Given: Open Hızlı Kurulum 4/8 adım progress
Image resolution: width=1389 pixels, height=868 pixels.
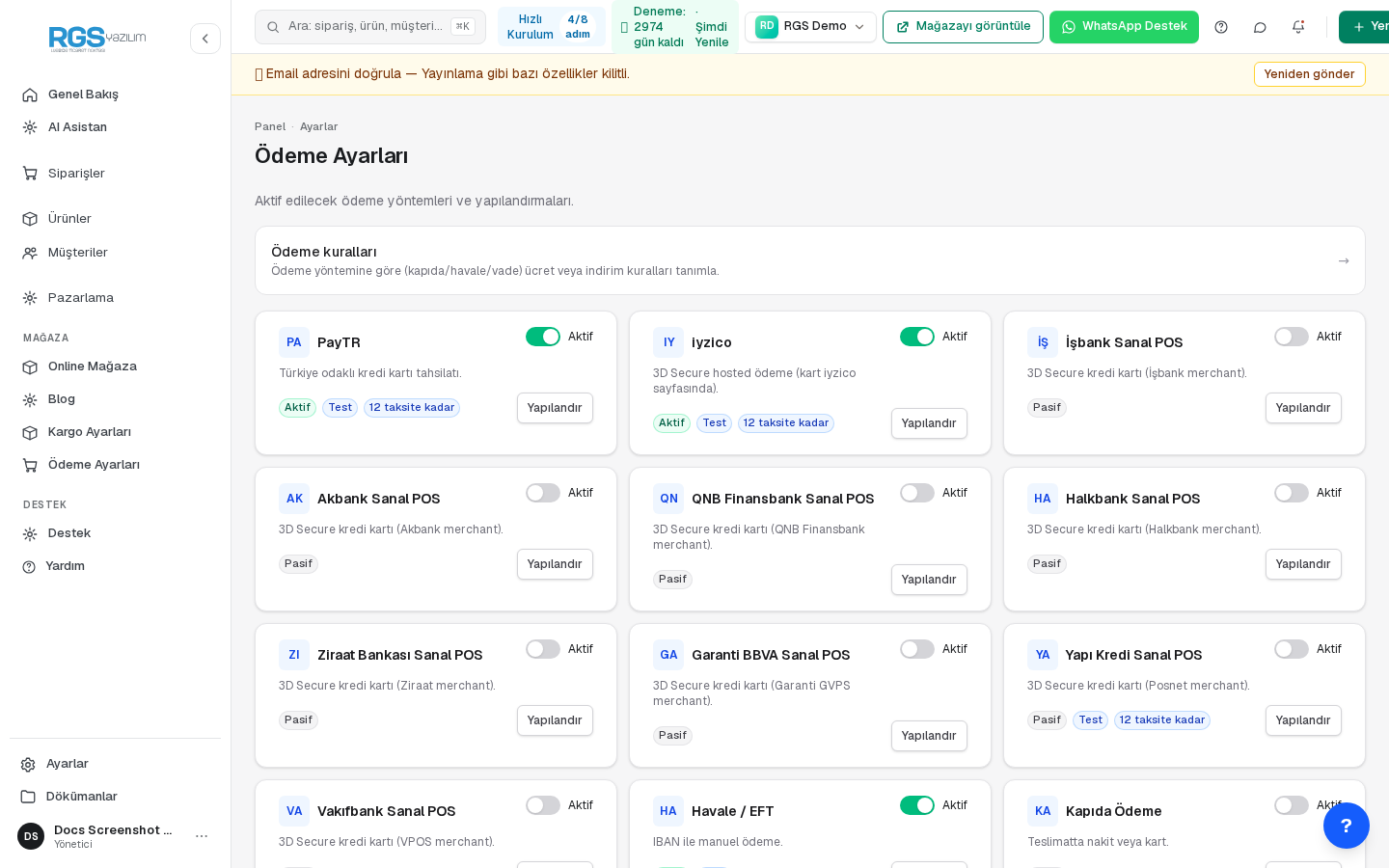Looking at the screenshot, I should 552,27.
